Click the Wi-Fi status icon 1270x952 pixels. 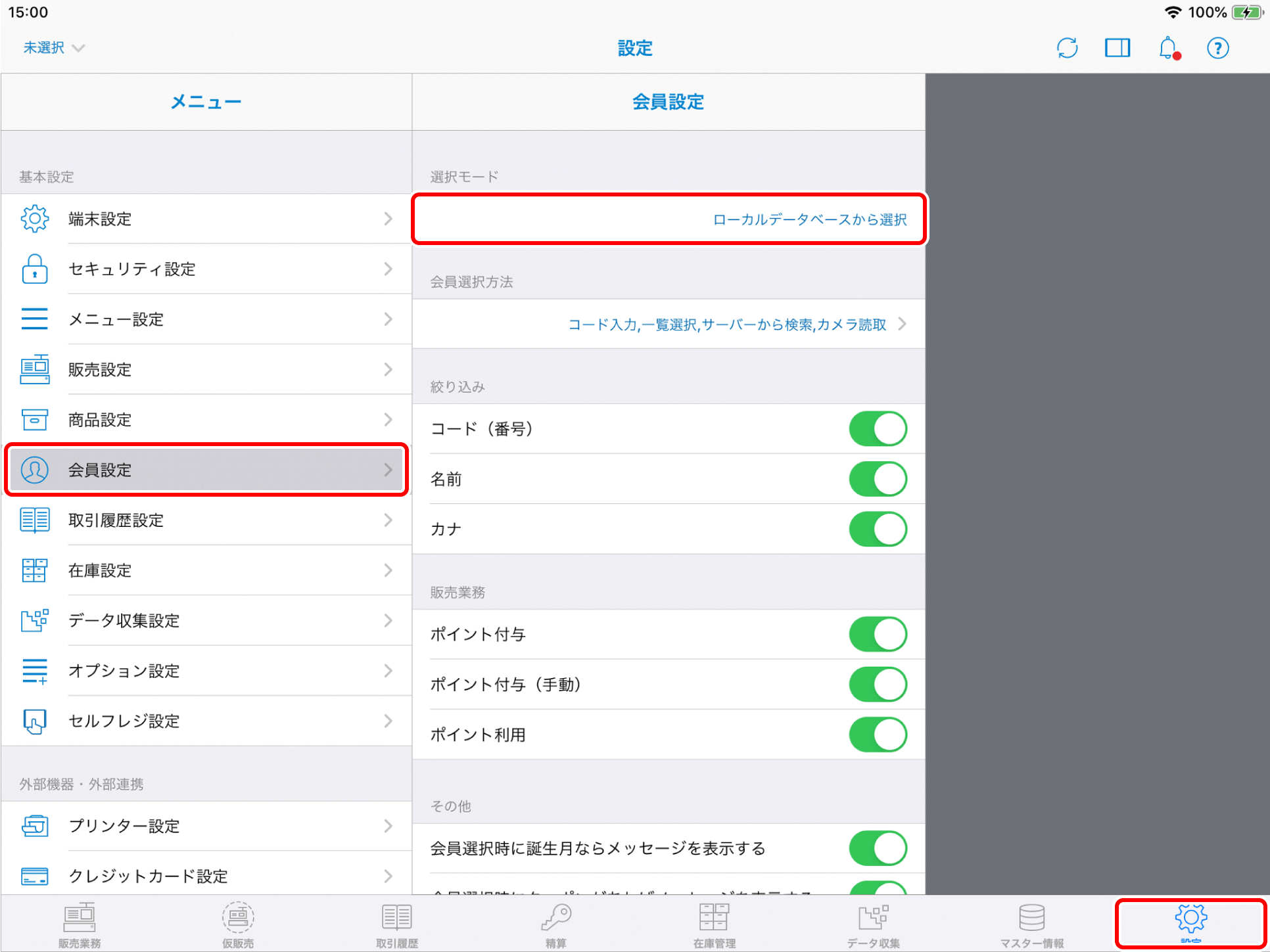[1172, 12]
